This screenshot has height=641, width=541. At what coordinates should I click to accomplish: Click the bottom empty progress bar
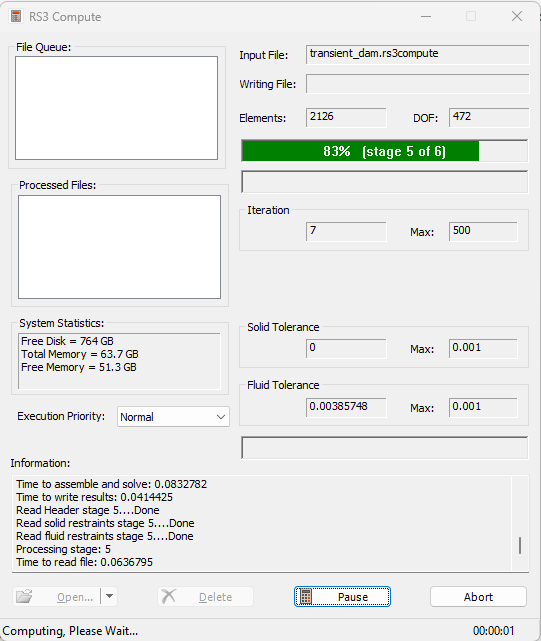click(x=384, y=448)
